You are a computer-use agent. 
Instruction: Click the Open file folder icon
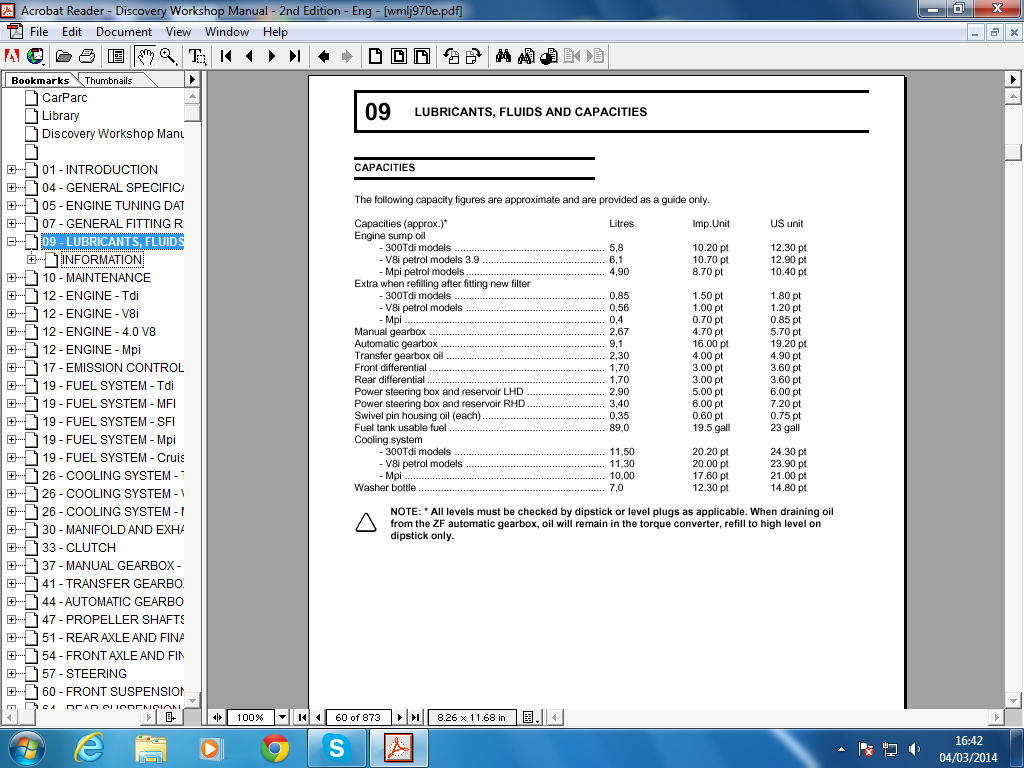click(x=63, y=56)
